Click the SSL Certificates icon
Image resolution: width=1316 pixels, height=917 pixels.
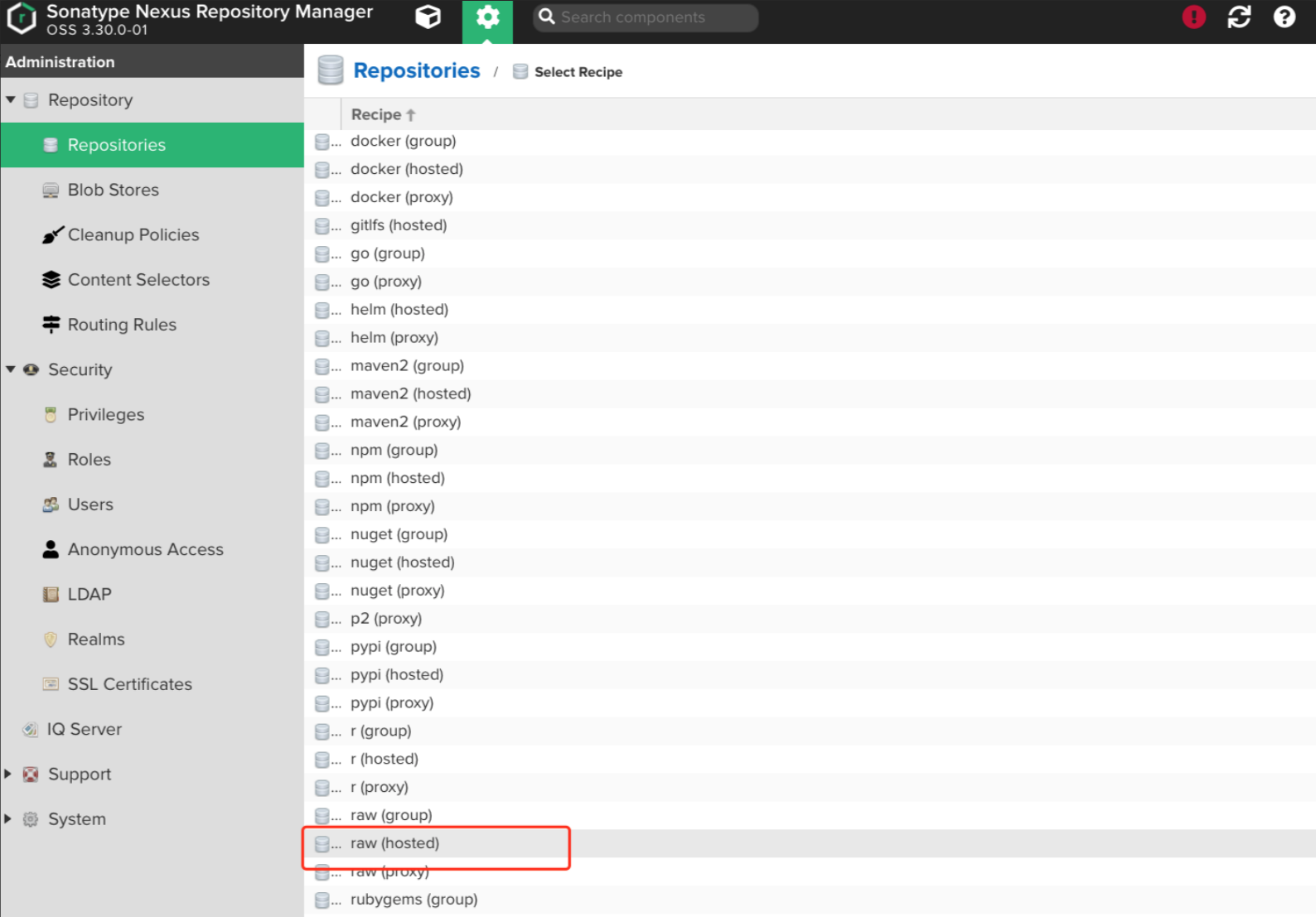click(x=51, y=684)
